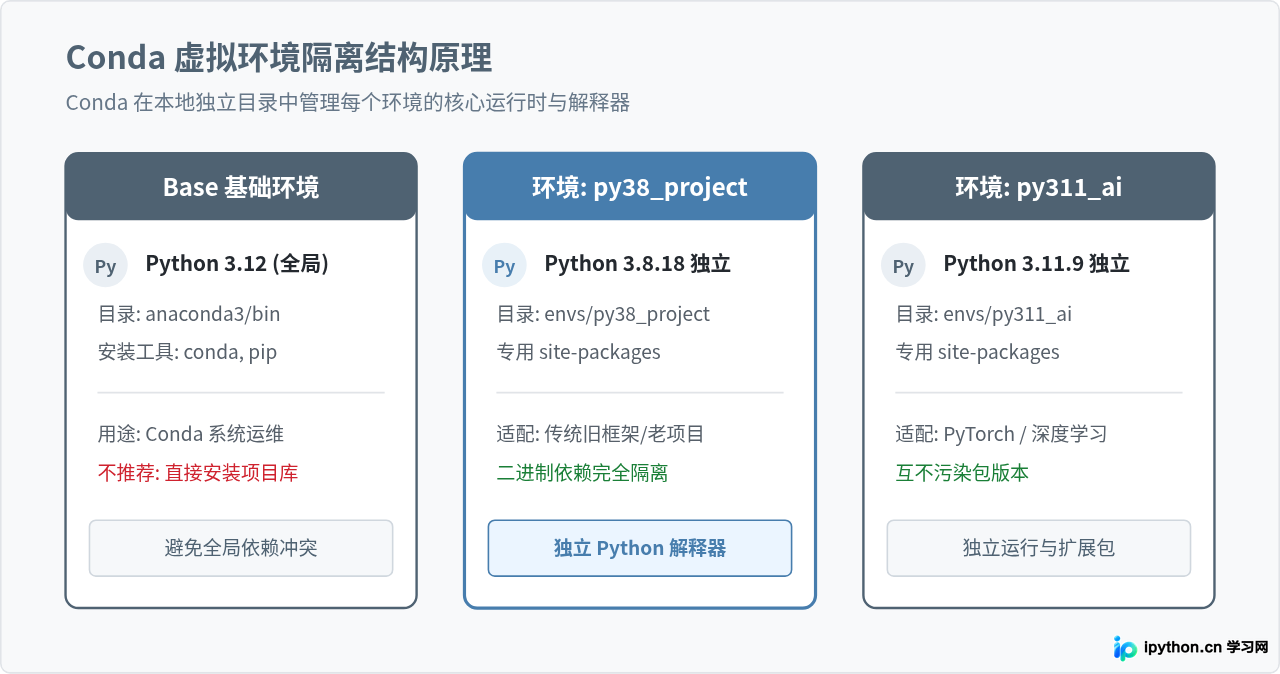Click the Py icon beside Python 3.8.18
Image resolution: width=1280 pixels, height=674 pixels.
[x=504, y=266]
